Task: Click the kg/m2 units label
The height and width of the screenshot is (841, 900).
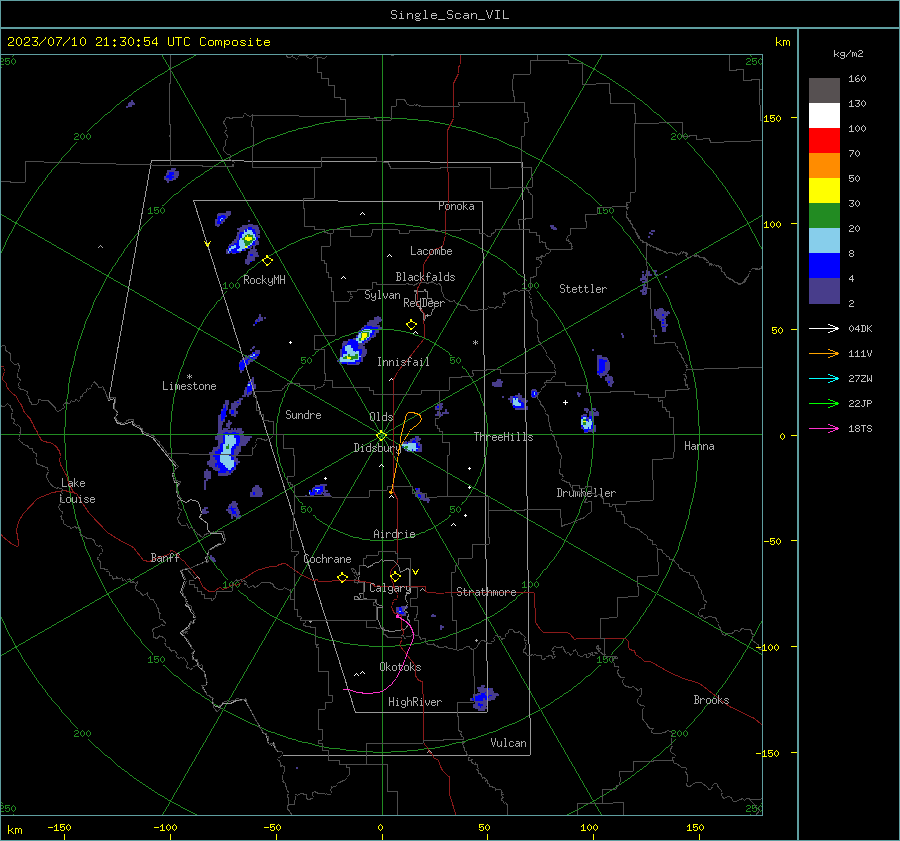Action: click(848, 54)
